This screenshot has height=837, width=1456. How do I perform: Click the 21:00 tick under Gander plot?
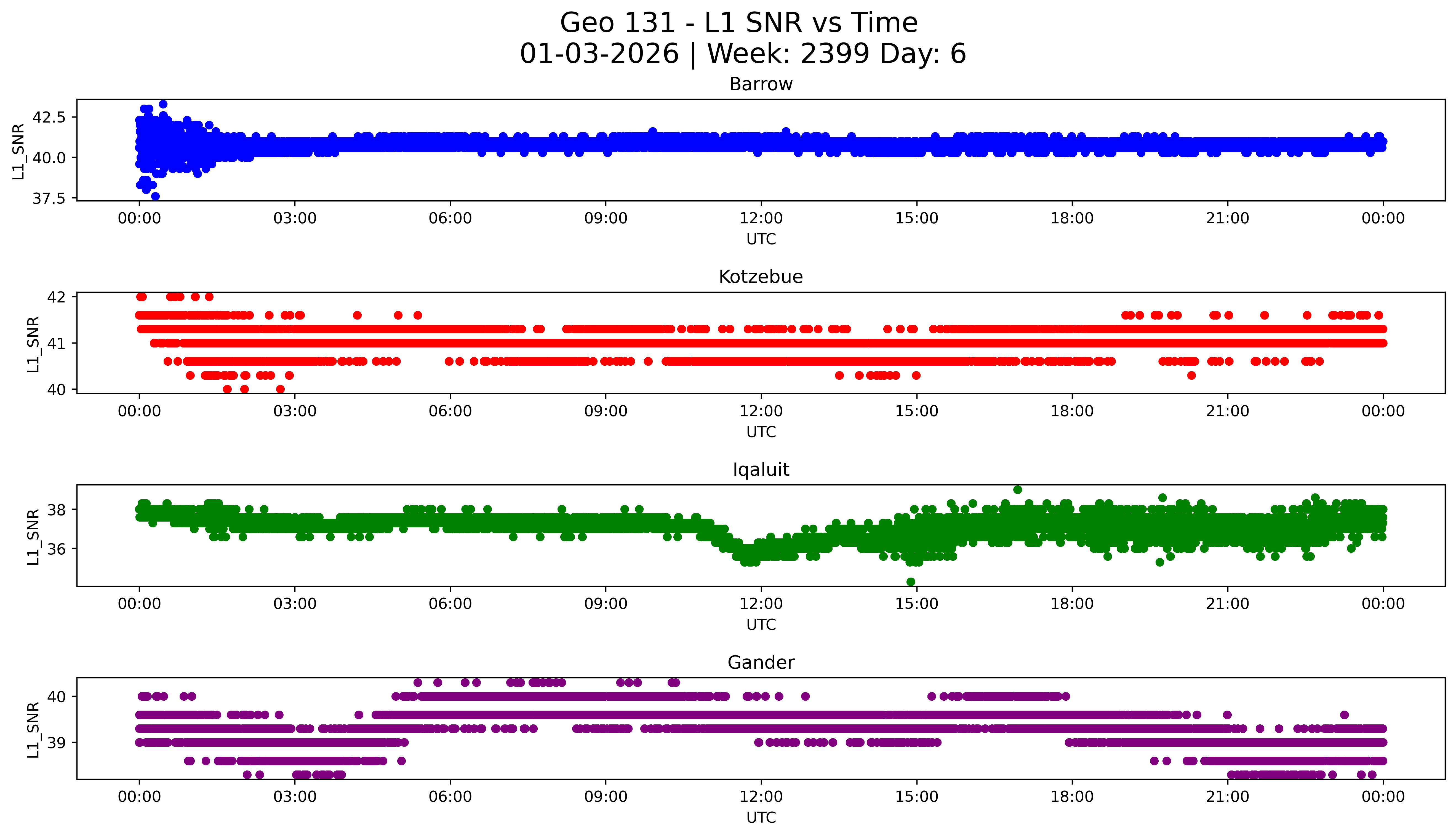tap(1227, 797)
